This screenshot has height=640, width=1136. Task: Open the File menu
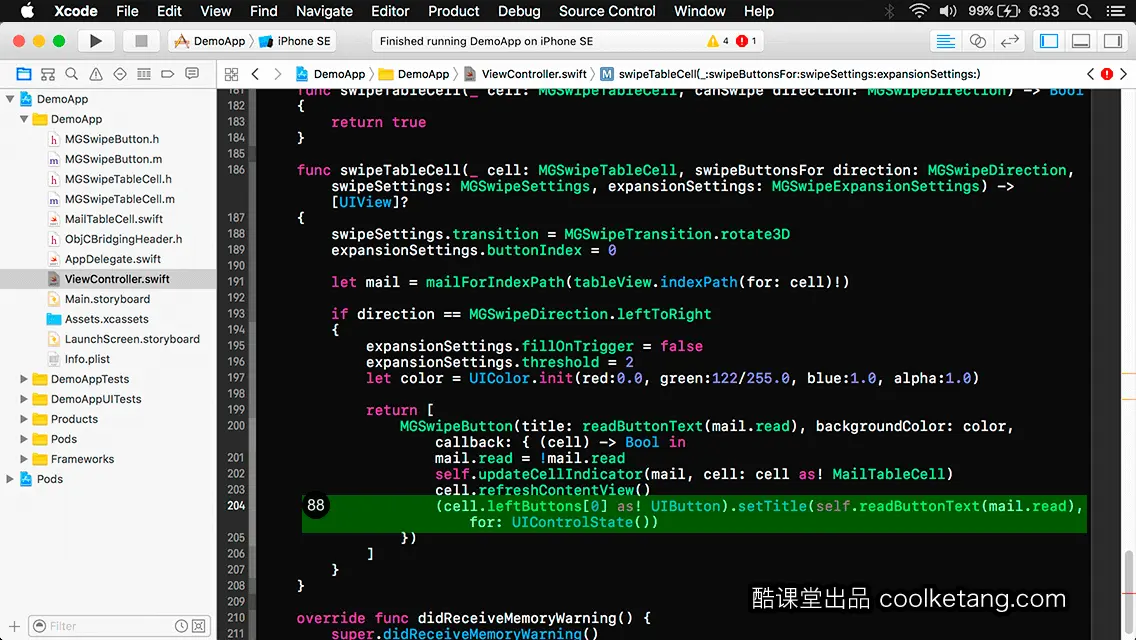pyautogui.click(x=127, y=11)
